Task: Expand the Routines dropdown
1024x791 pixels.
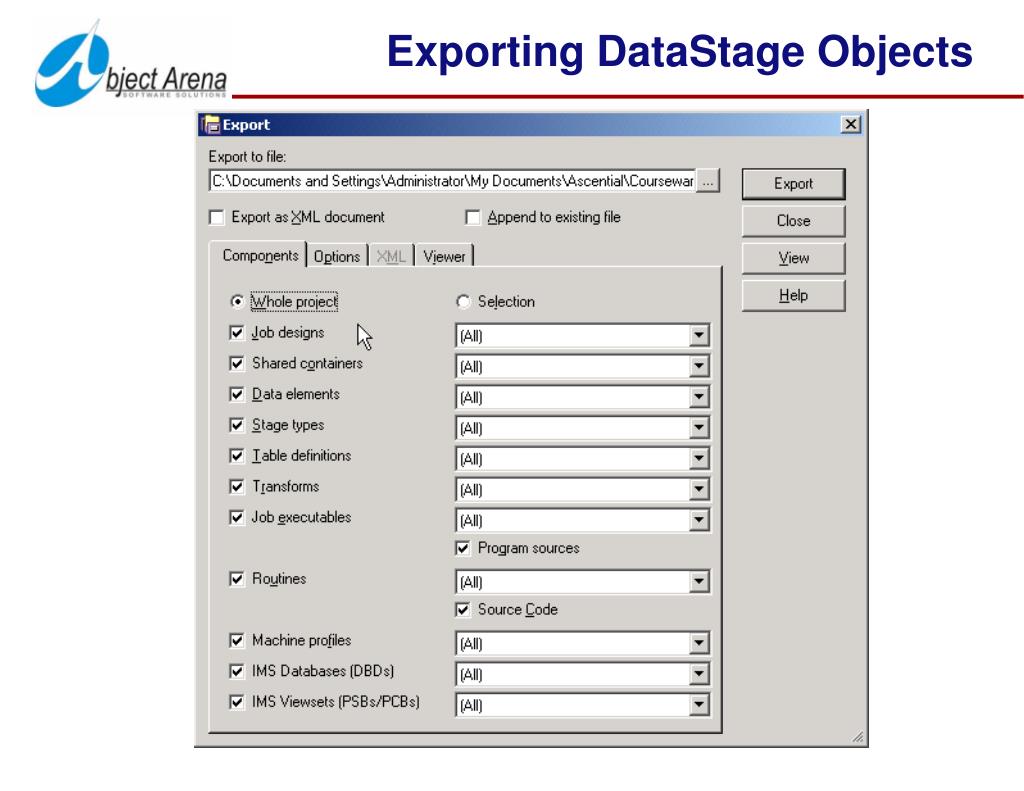Action: [x=699, y=581]
